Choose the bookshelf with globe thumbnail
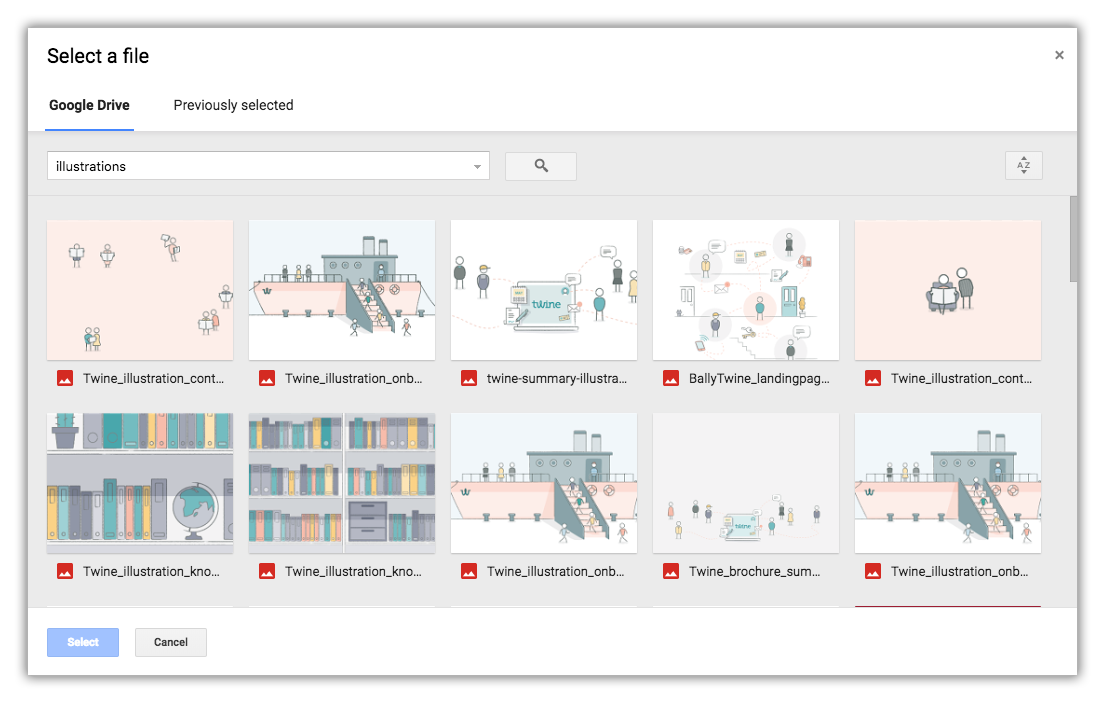Viewport: 1106px width, 704px height. tap(140, 483)
